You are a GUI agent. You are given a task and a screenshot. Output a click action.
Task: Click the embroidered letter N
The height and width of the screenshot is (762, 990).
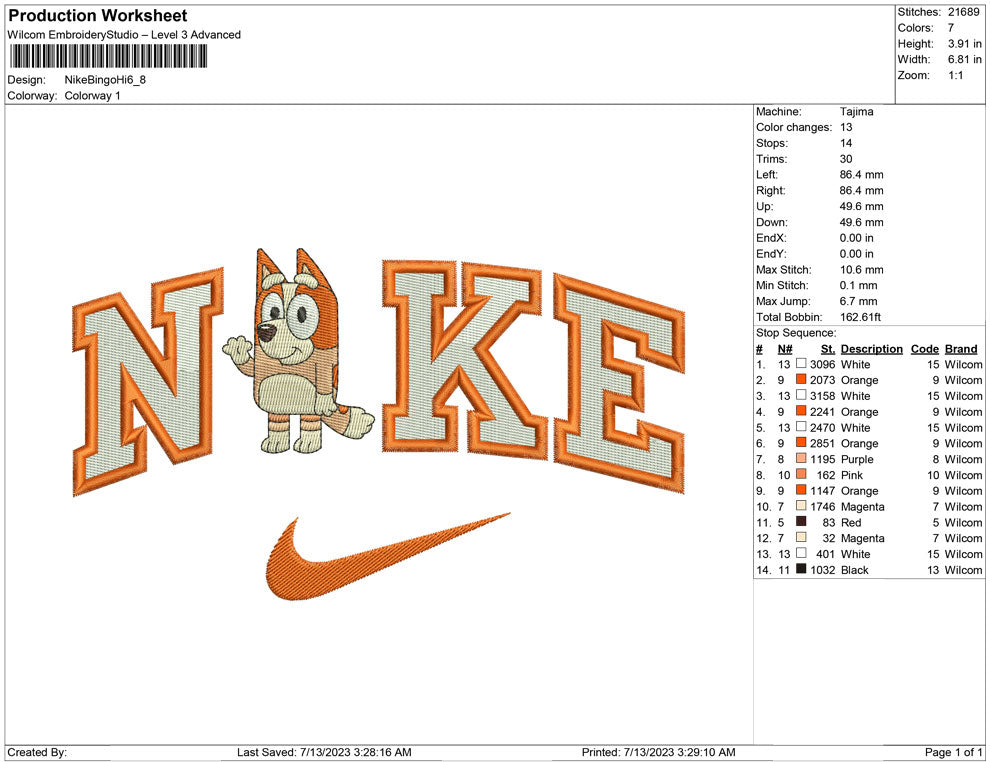pyautogui.click(x=148, y=382)
